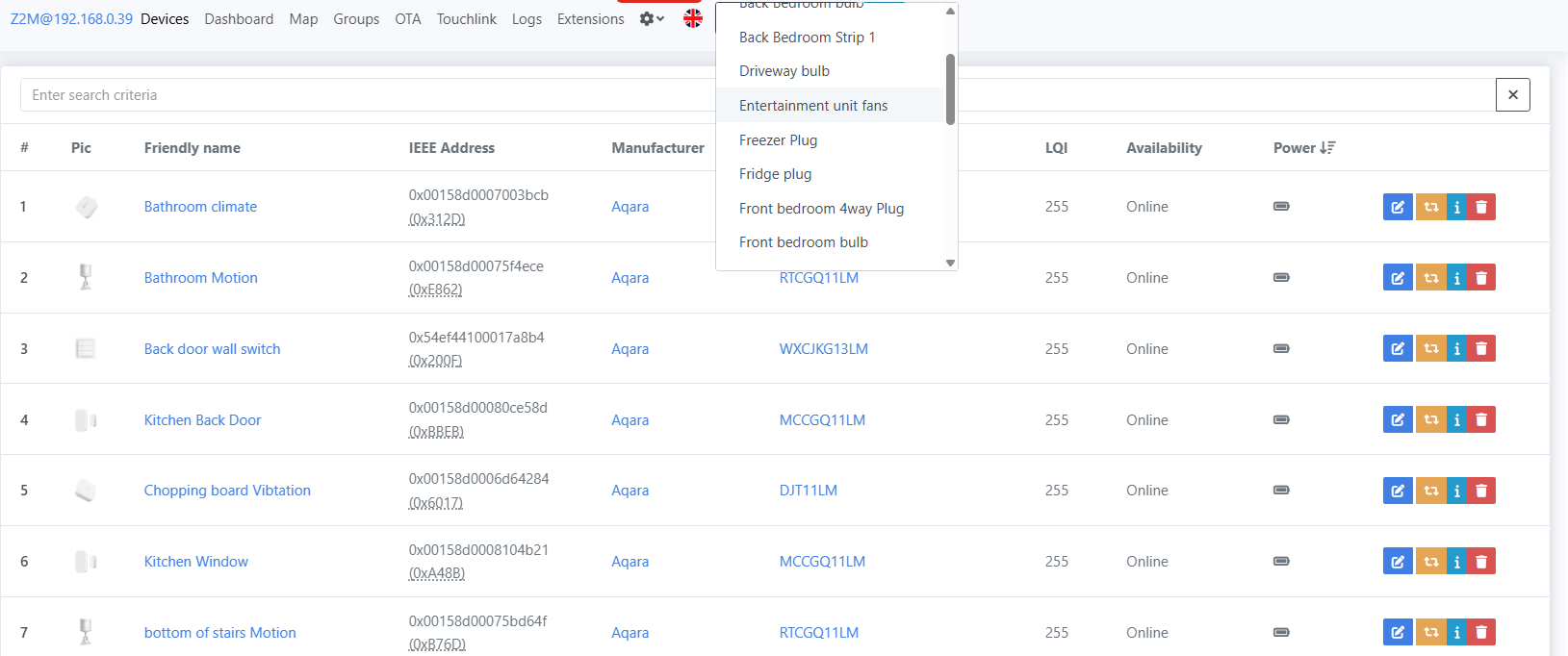The height and width of the screenshot is (656, 1568).
Task: Open the UK flag language selector
Action: pyautogui.click(x=692, y=18)
